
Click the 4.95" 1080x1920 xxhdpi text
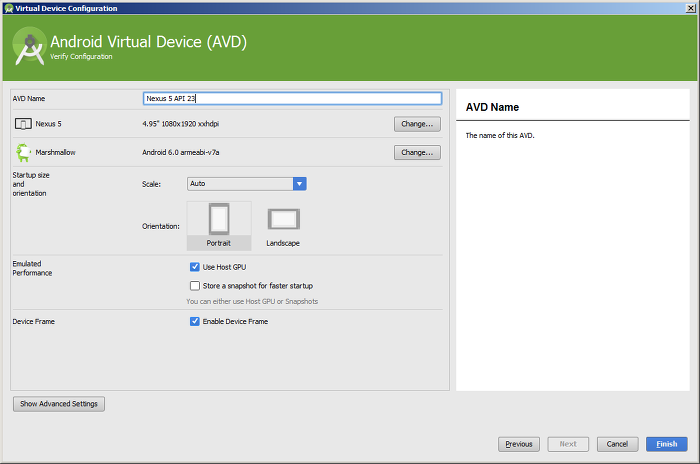180,124
